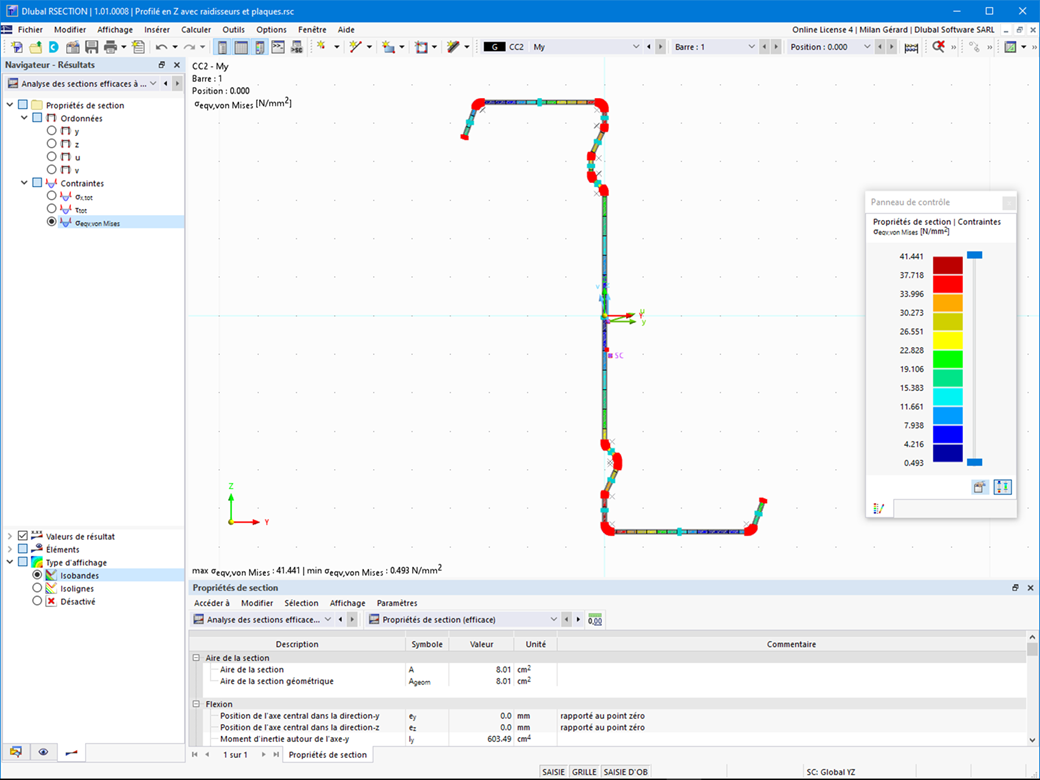Click the navigator Results tab icon

pos(71,752)
